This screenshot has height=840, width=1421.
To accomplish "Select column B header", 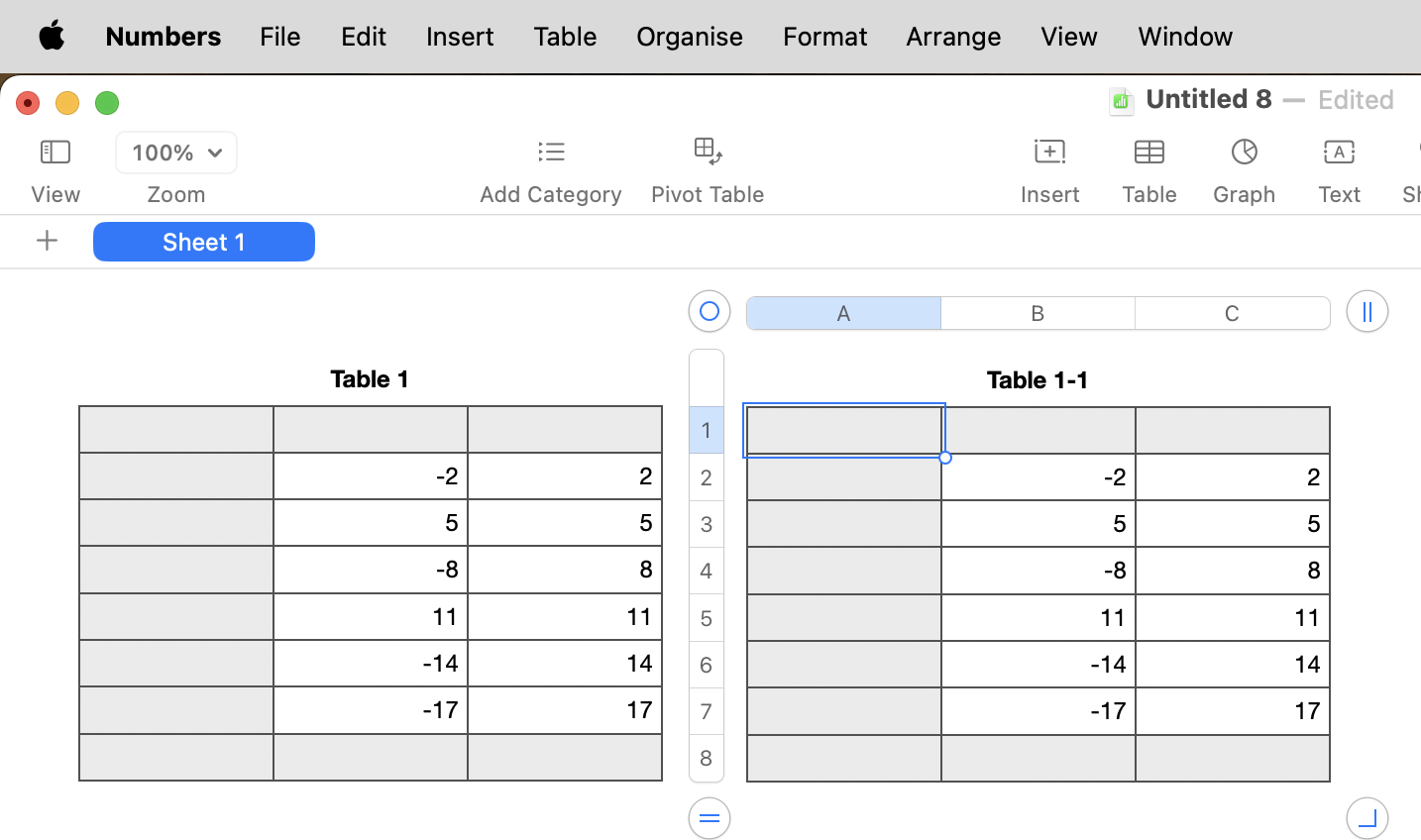I will [x=1038, y=313].
